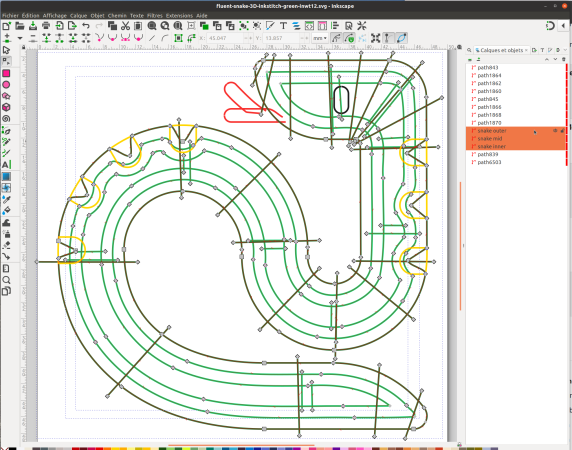Select the Calligraphy tool
The image size is (572, 450).
tap(6, 153)
